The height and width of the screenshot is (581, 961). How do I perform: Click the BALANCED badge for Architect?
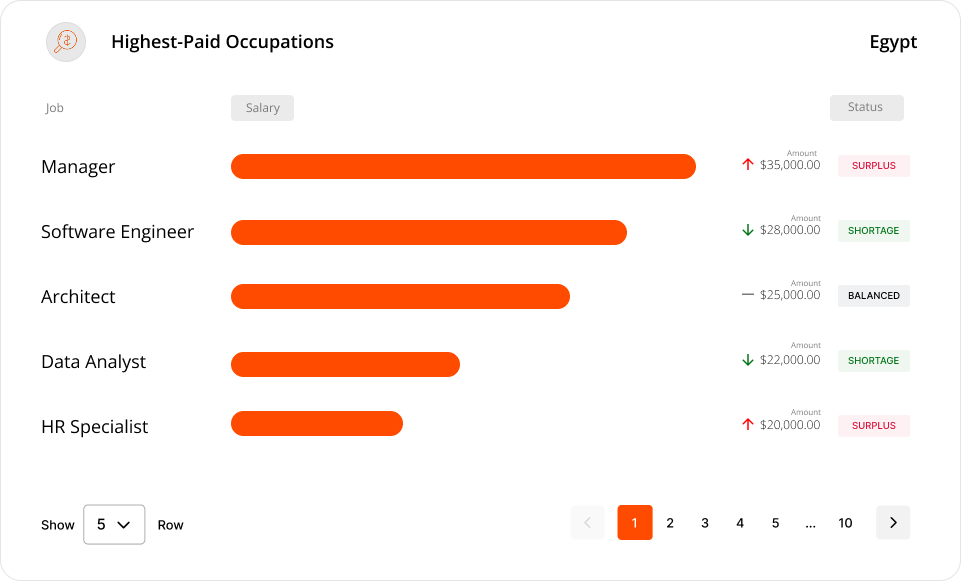873,296
